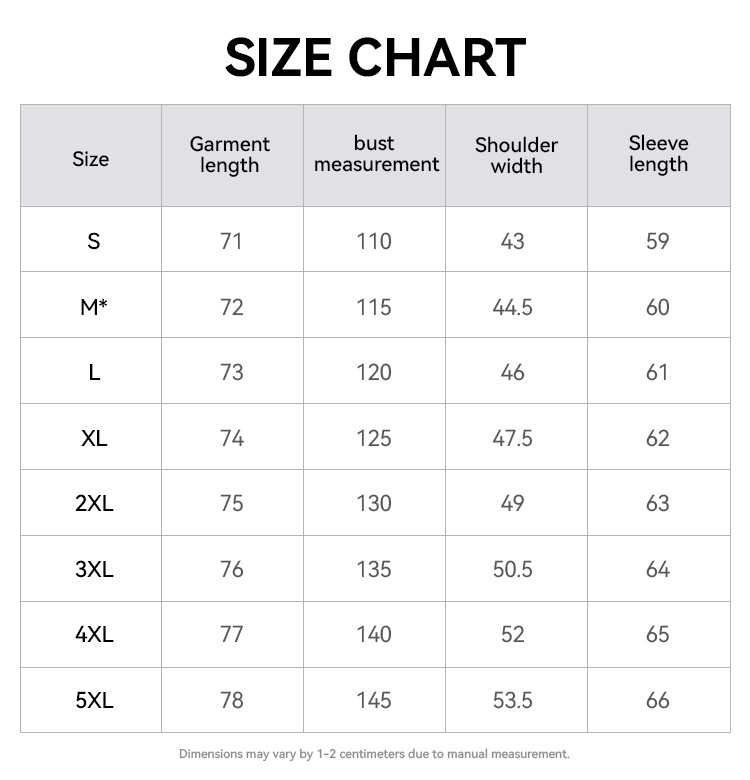Click garment length value 71

tap(231, 241)
